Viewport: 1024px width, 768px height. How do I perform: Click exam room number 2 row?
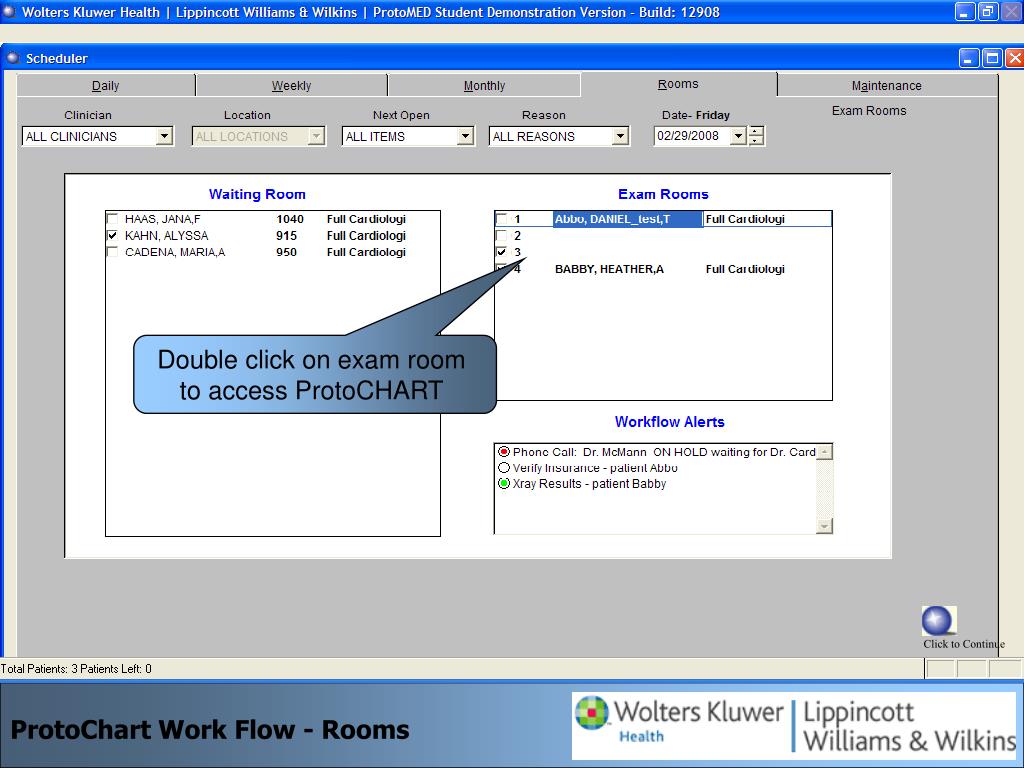point(663,236)
